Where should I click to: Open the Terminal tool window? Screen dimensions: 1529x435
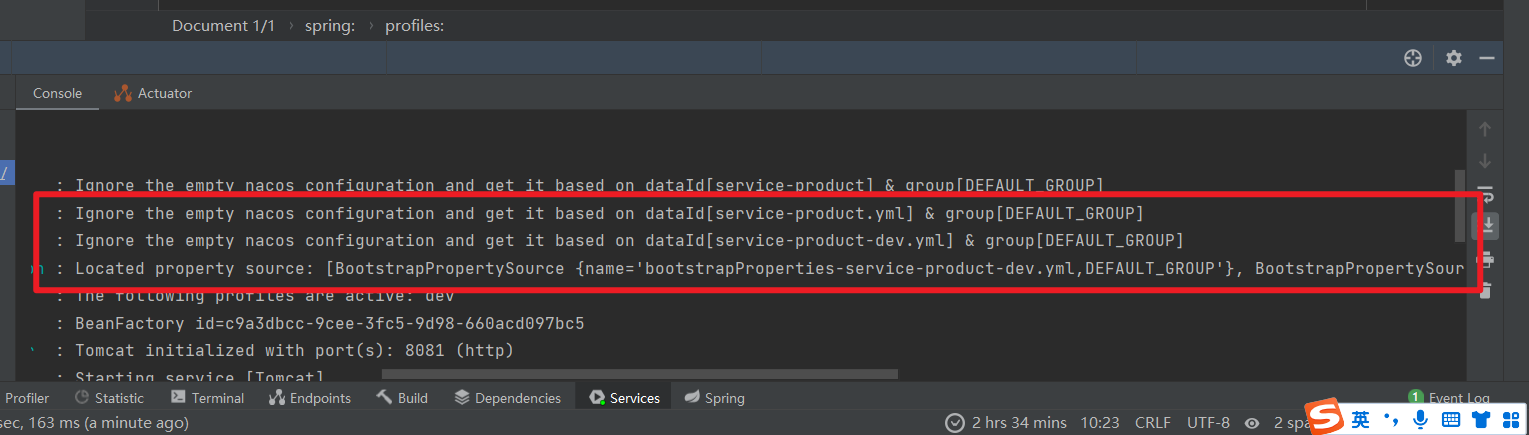pyautogui.click(x=207, y=398)
